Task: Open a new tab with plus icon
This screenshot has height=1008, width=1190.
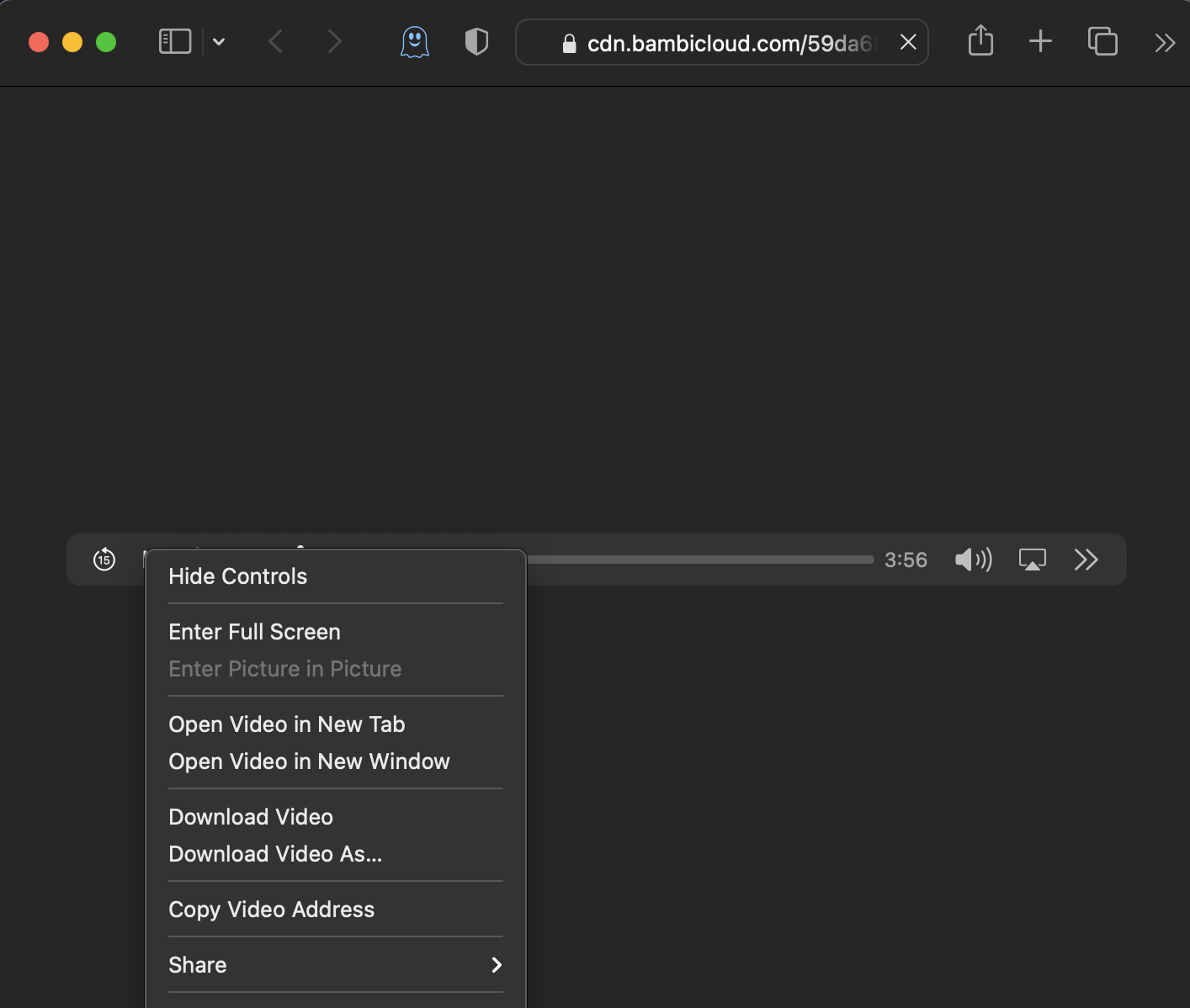Action: pyautogui.click(x=1040, y=41)
